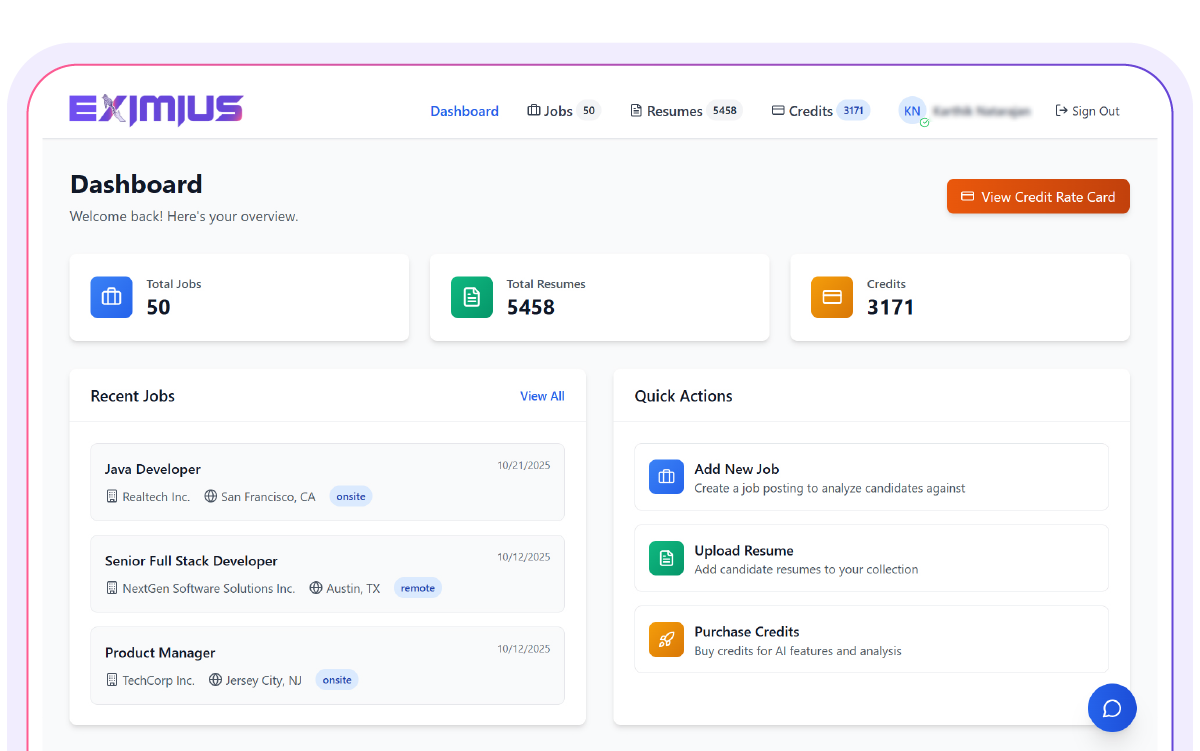Open the Java Developer job card

coord(327,481)
